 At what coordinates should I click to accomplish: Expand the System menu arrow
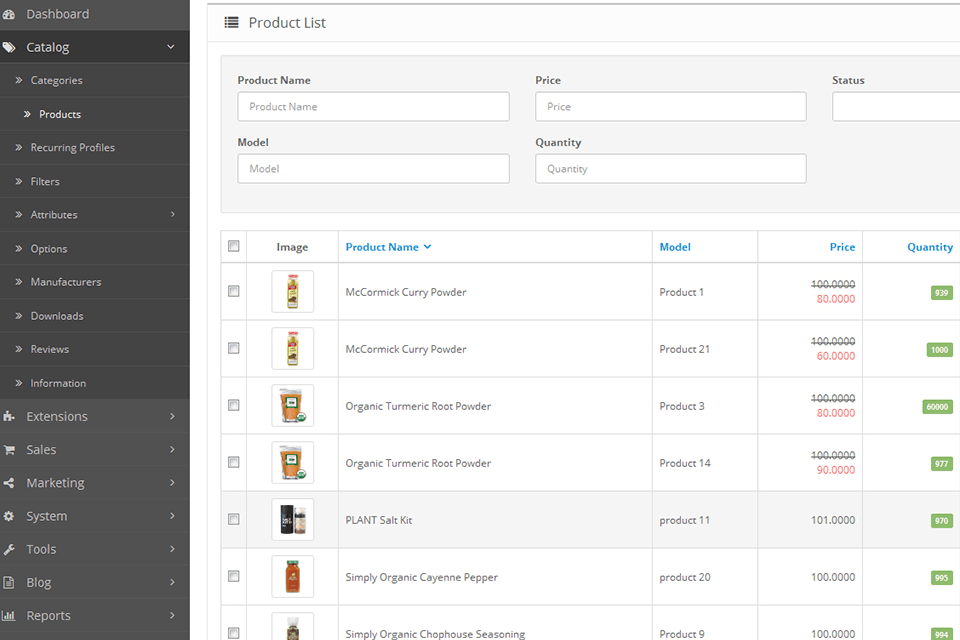[173, 516]
